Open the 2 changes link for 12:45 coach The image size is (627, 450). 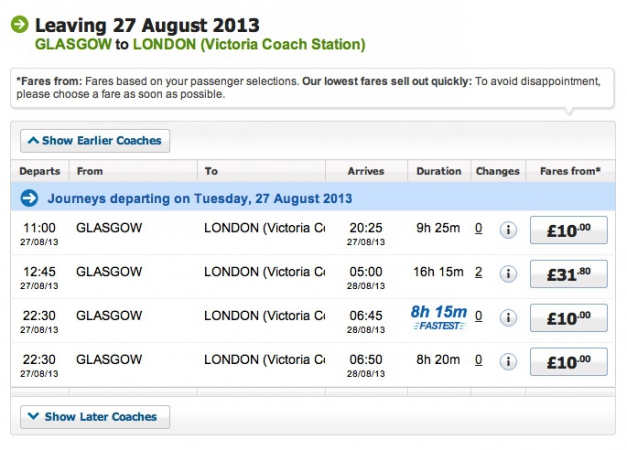479,272
